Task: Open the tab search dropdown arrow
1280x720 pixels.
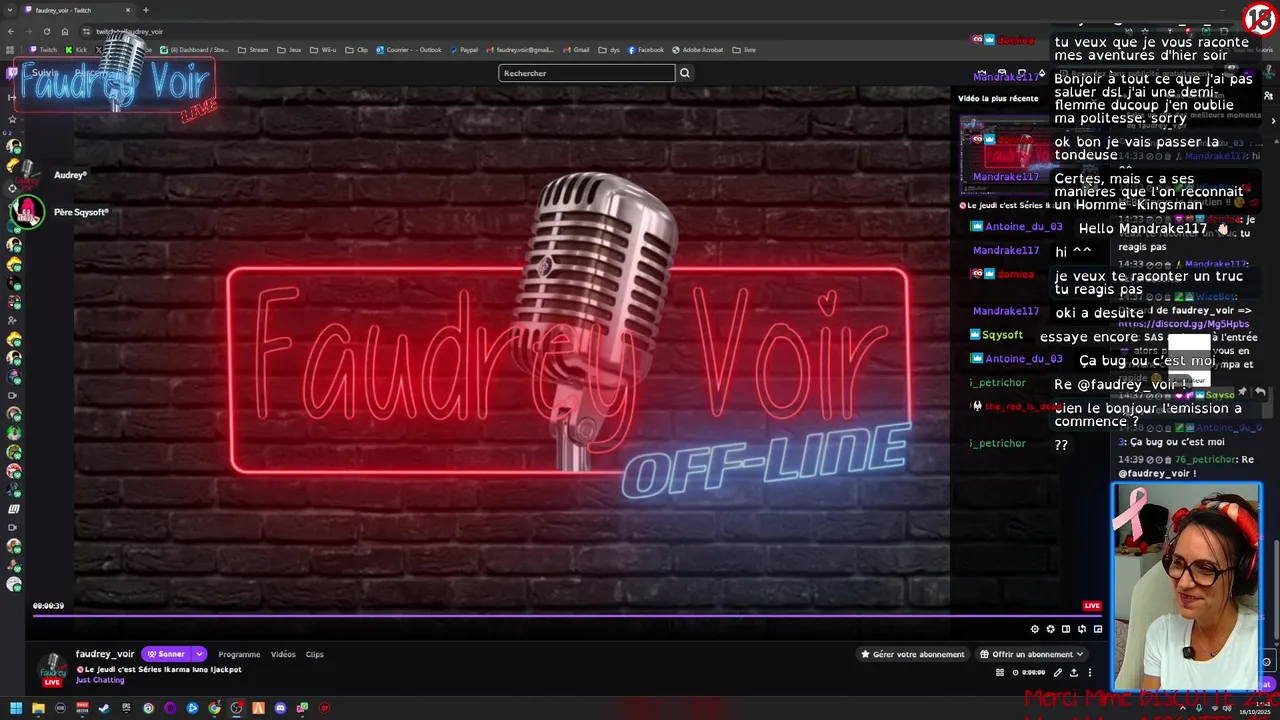Action: (x=10, y=10)
